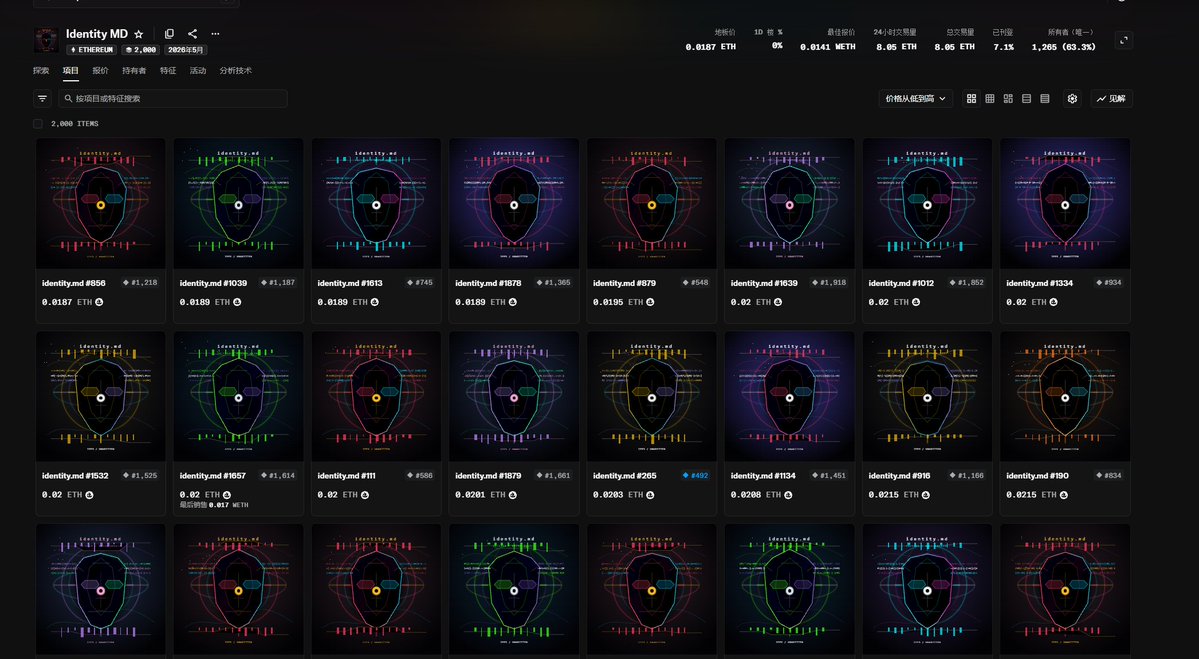
Task: Click the 0.0195 ETH price on identity.md #879
Action: click(618, 302)
